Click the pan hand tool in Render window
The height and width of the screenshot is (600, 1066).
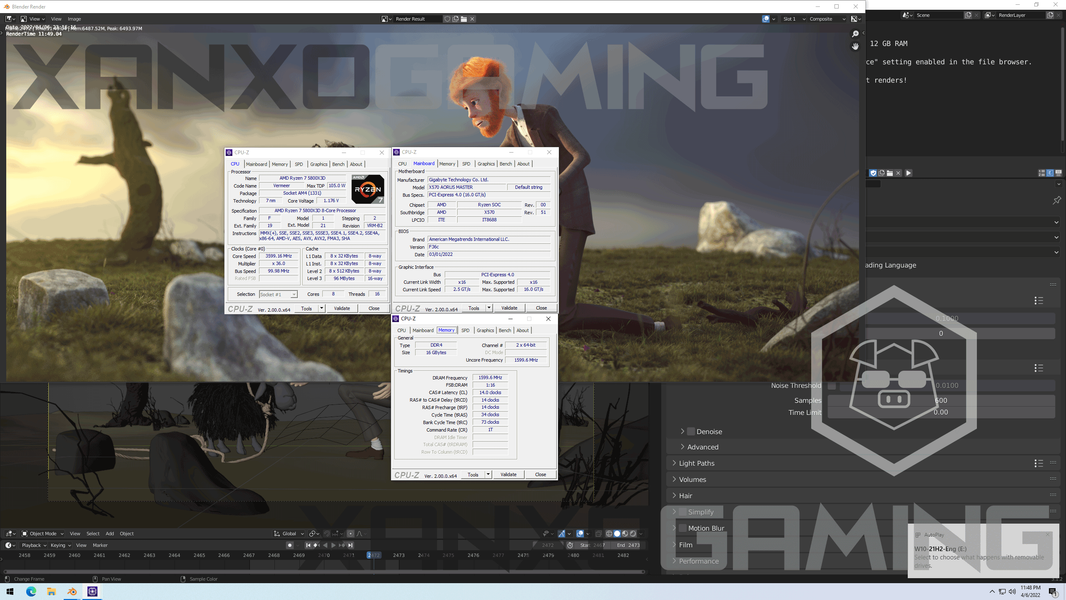pyautogui.click(x=855, y=46)
